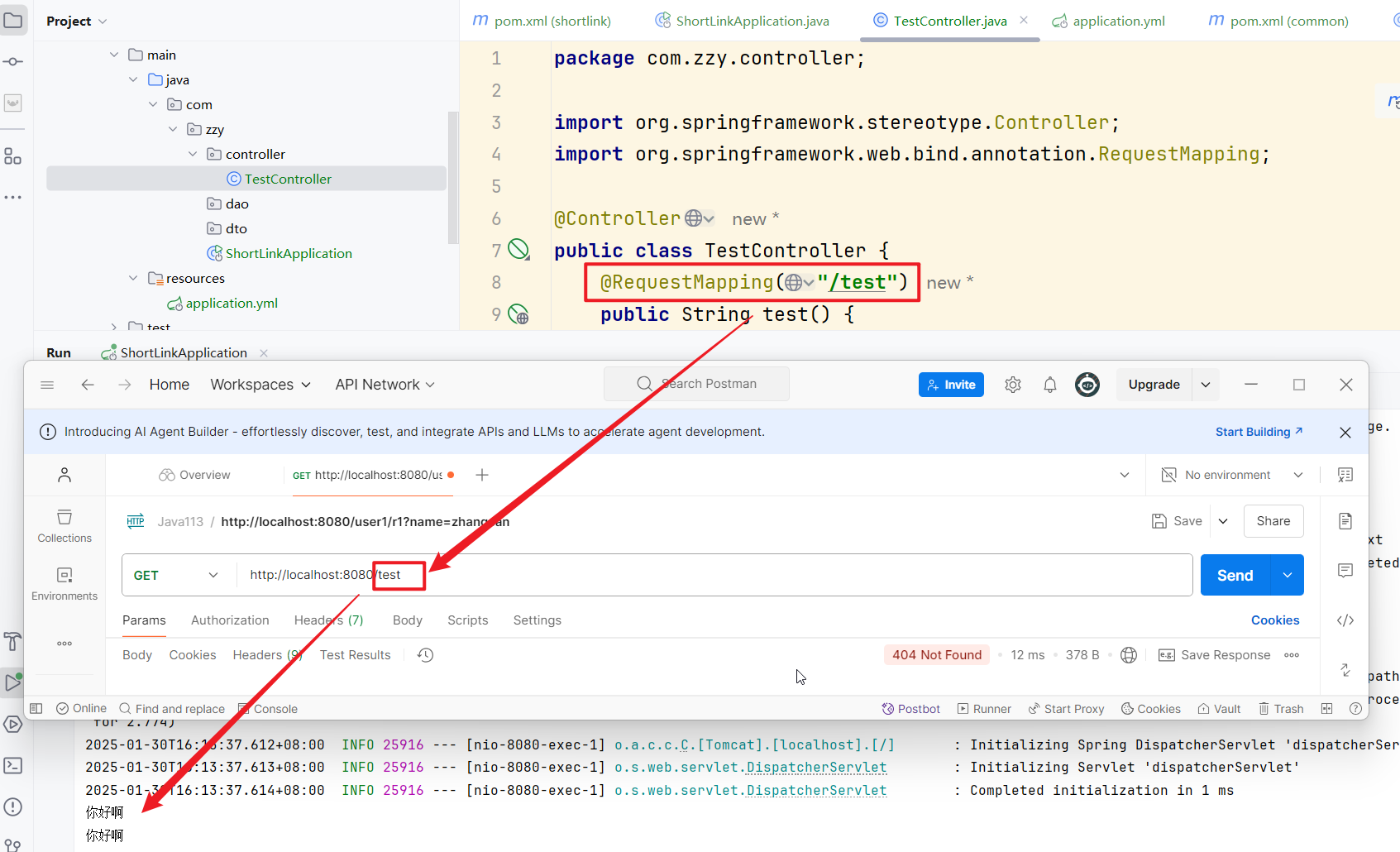The width and height of the screenshot is (1400, 852).
Task: Open Postman notifications bell
Action: point(1050,385)
